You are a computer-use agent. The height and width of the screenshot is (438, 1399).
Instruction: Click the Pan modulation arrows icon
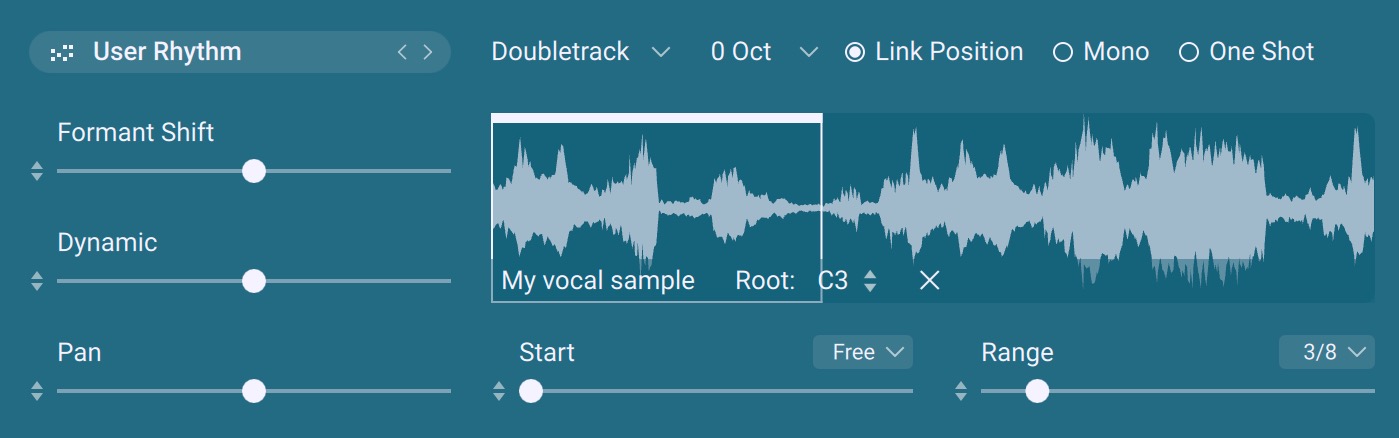click(x=37, y=391)
